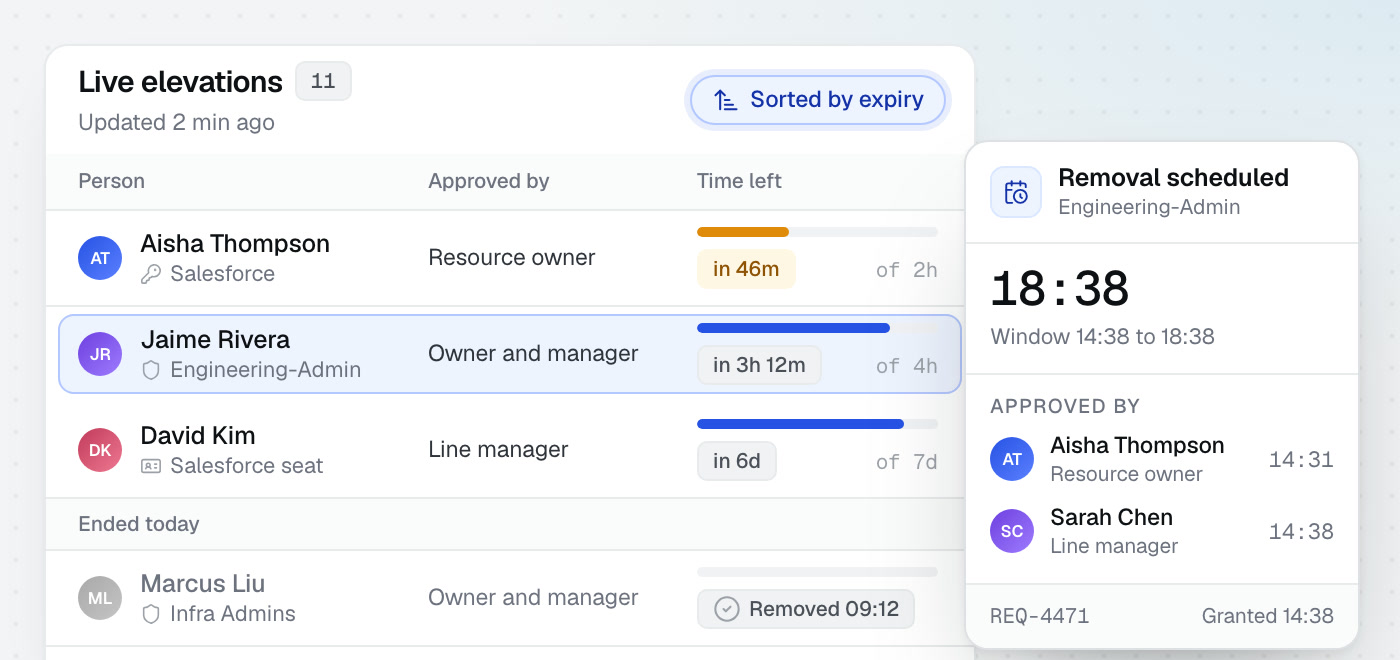Open the REQ-4471 request reference

[1039, 616]
